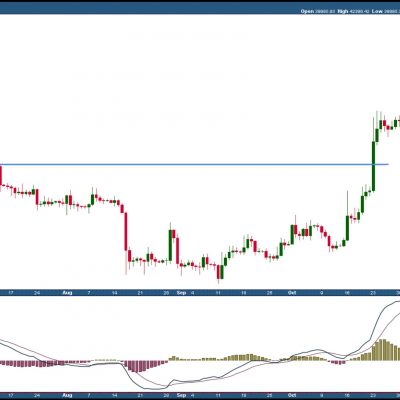Click the Low price label in header
Image resolution: width=400 pixels, height=400 pixels.
tap(377, 11)
